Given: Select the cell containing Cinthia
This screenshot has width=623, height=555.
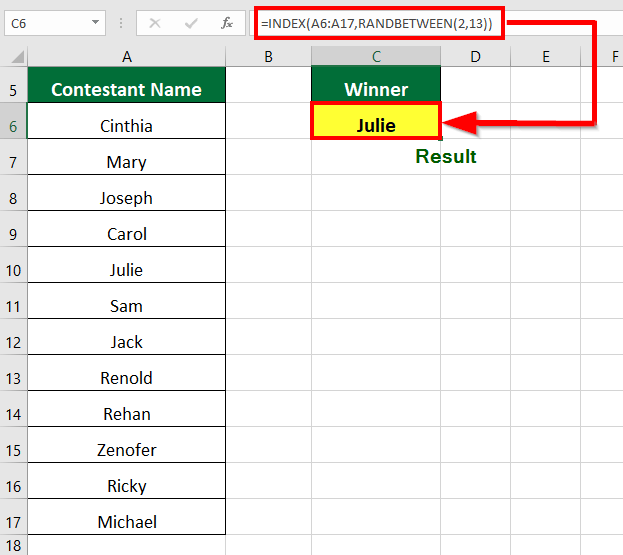Looking at the screenshot, I should pos(126,126).
